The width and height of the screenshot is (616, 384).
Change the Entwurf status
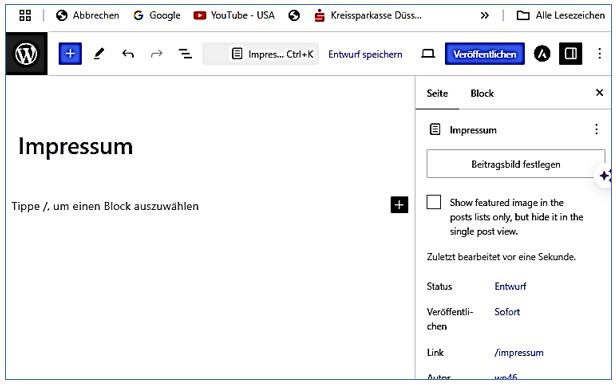pos(510,286)
